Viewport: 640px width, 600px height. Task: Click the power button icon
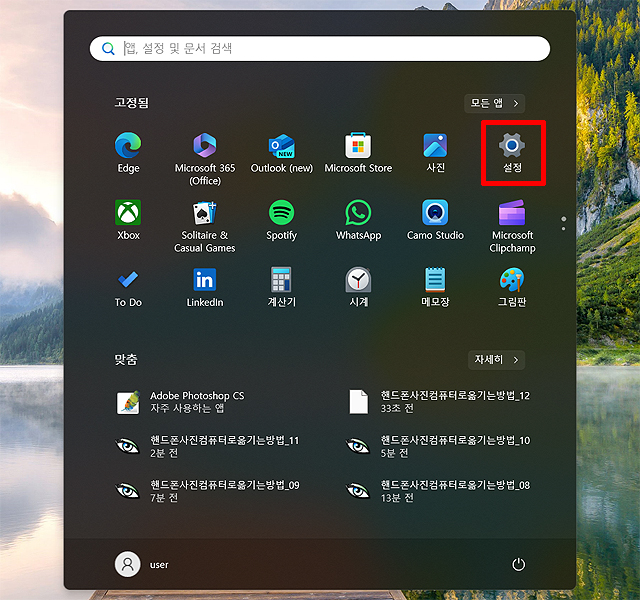pyautogui.click(x=518, y=564)
